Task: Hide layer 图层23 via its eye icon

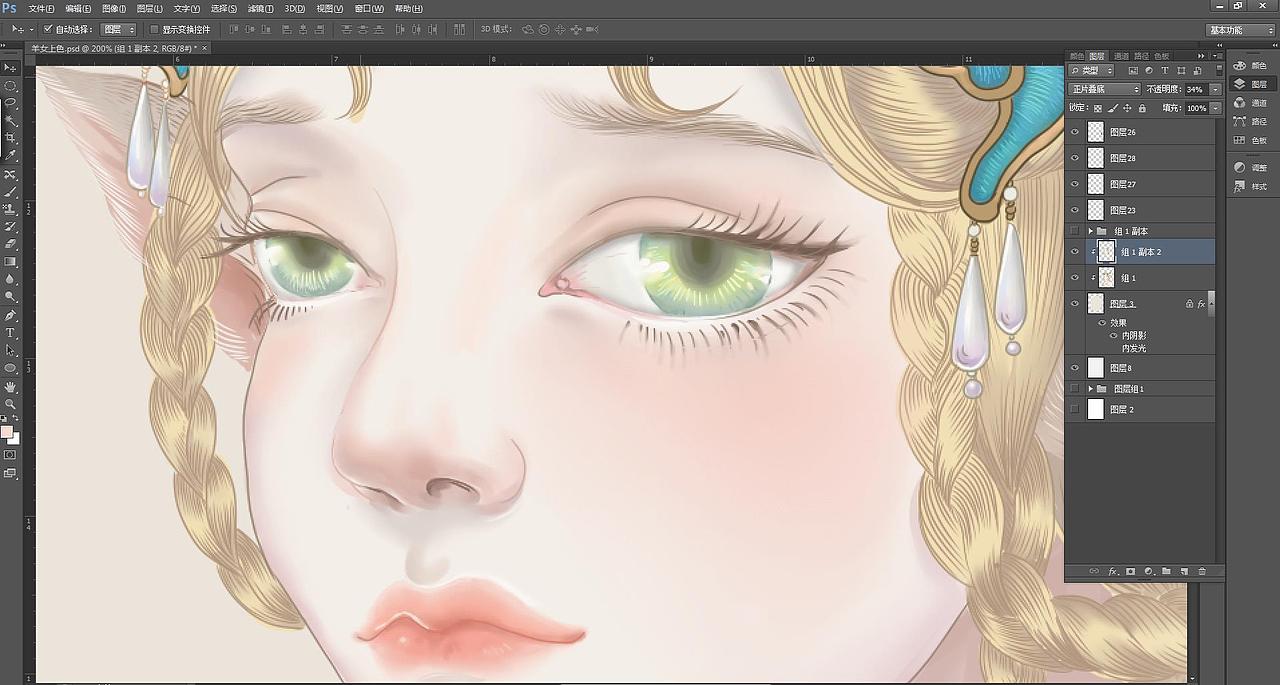Action: (1075, 210)
